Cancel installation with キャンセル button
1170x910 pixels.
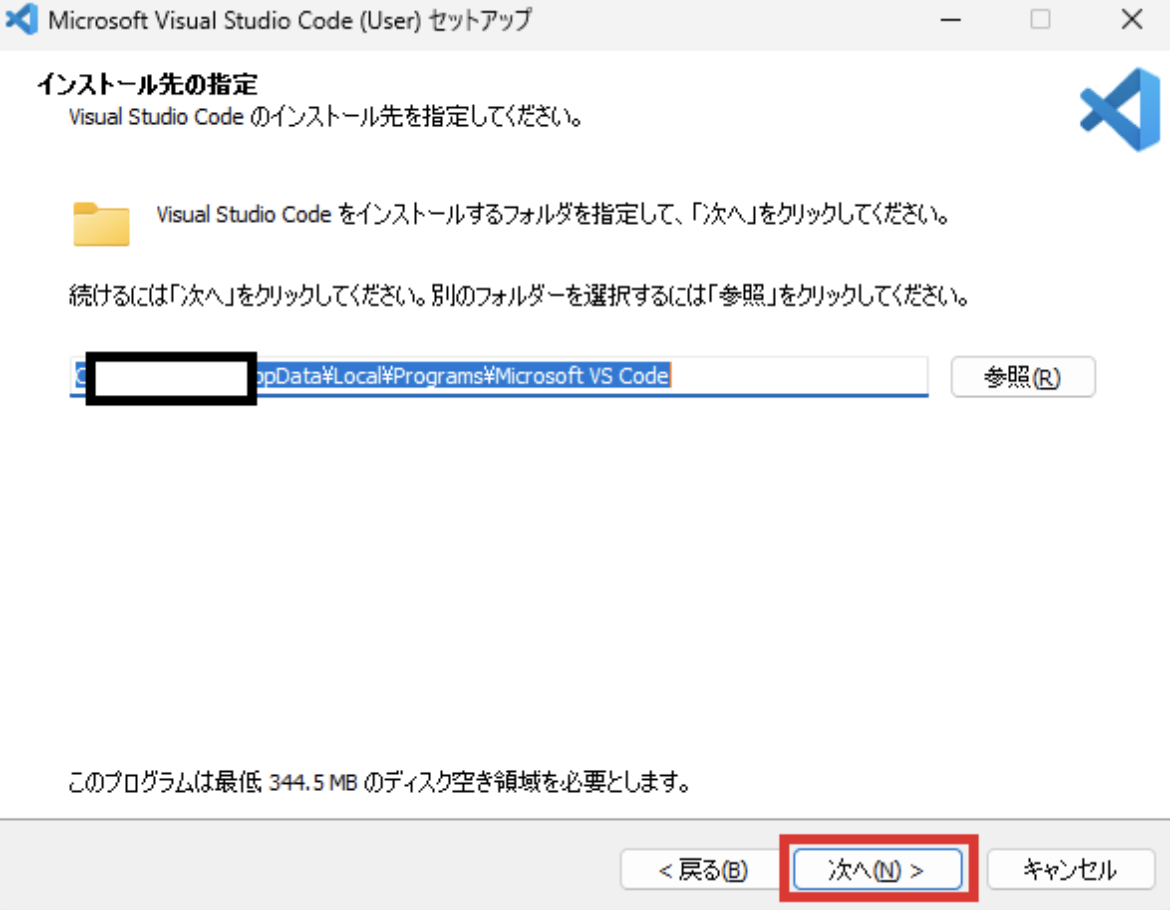1070,868
